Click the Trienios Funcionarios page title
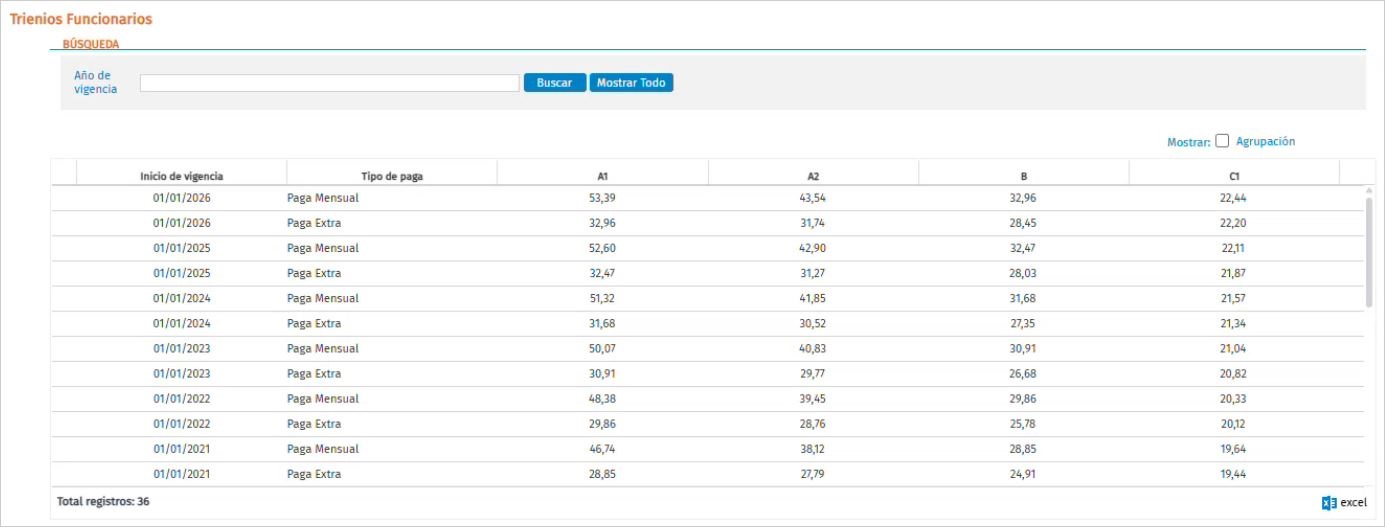The width and height of the screenshot is (1385, 527). [x=81, y=19]
